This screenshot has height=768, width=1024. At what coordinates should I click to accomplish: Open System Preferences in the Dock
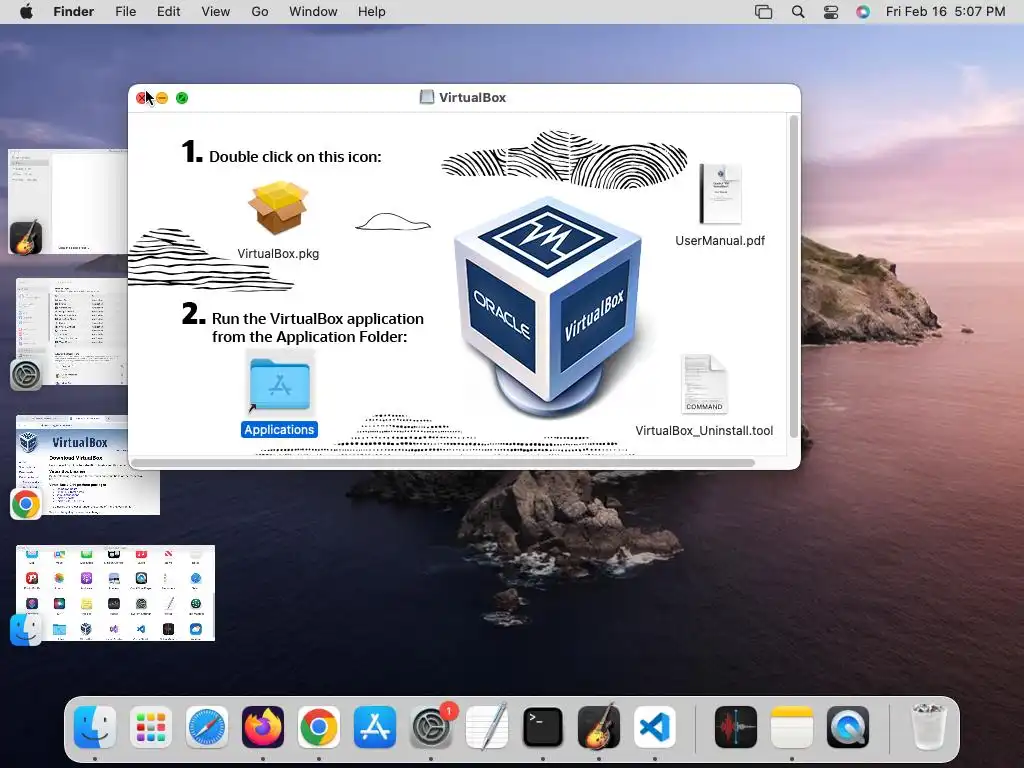click(x=431, y=727)
